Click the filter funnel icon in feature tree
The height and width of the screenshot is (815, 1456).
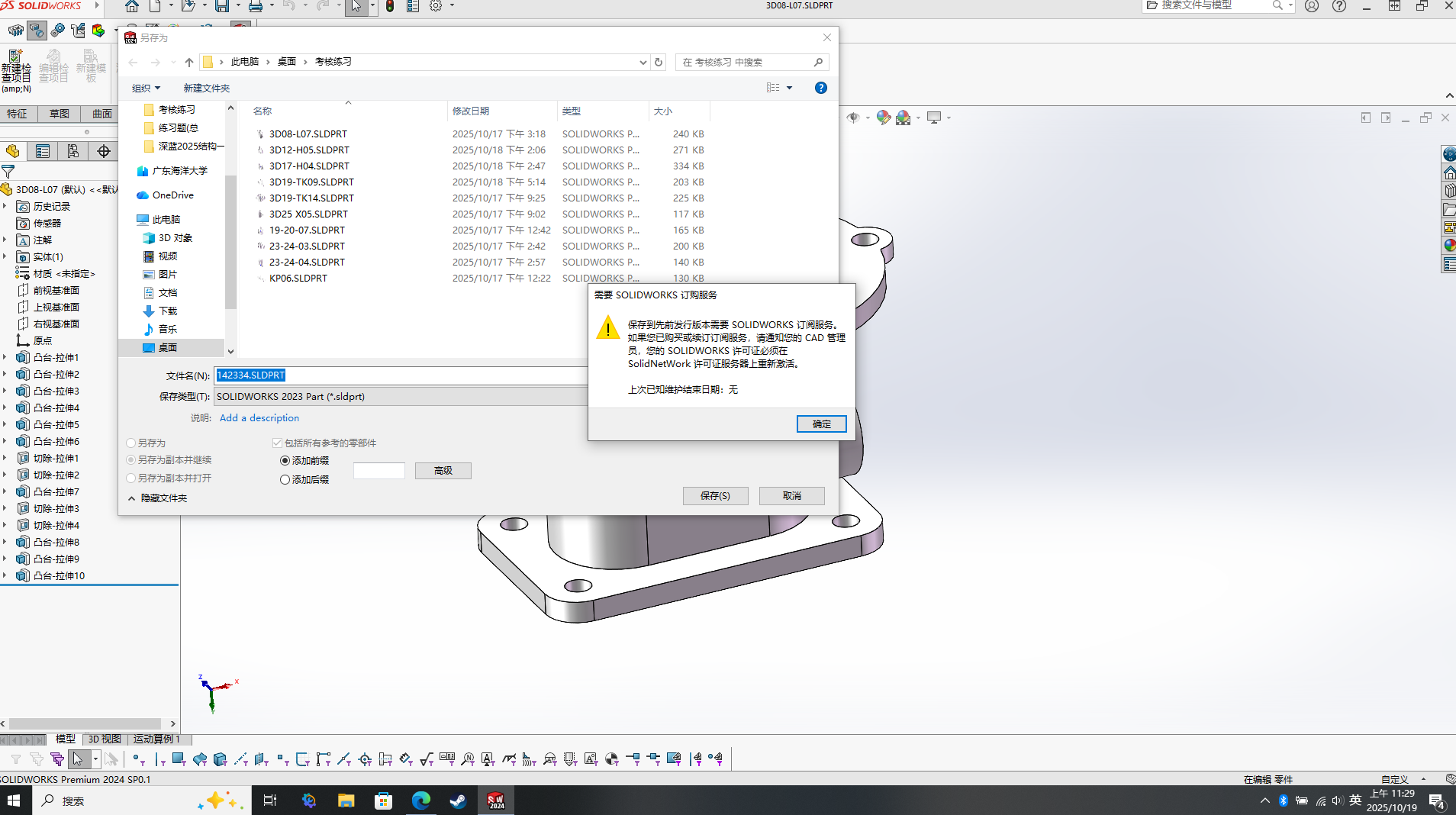click(x=8, y=172)
